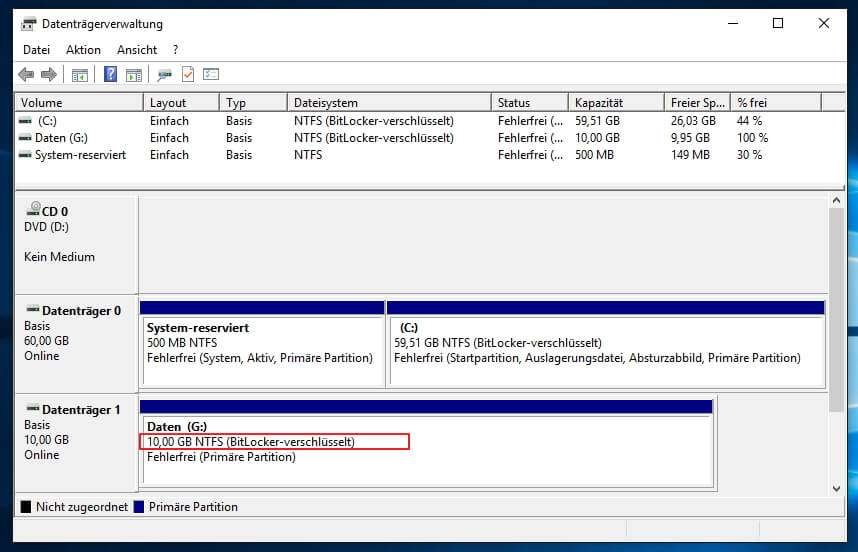Image resolution: width=858 pixels, height=552 pixels.
Task: Click the Primäre Partition legend label
Action: [193, 507]
